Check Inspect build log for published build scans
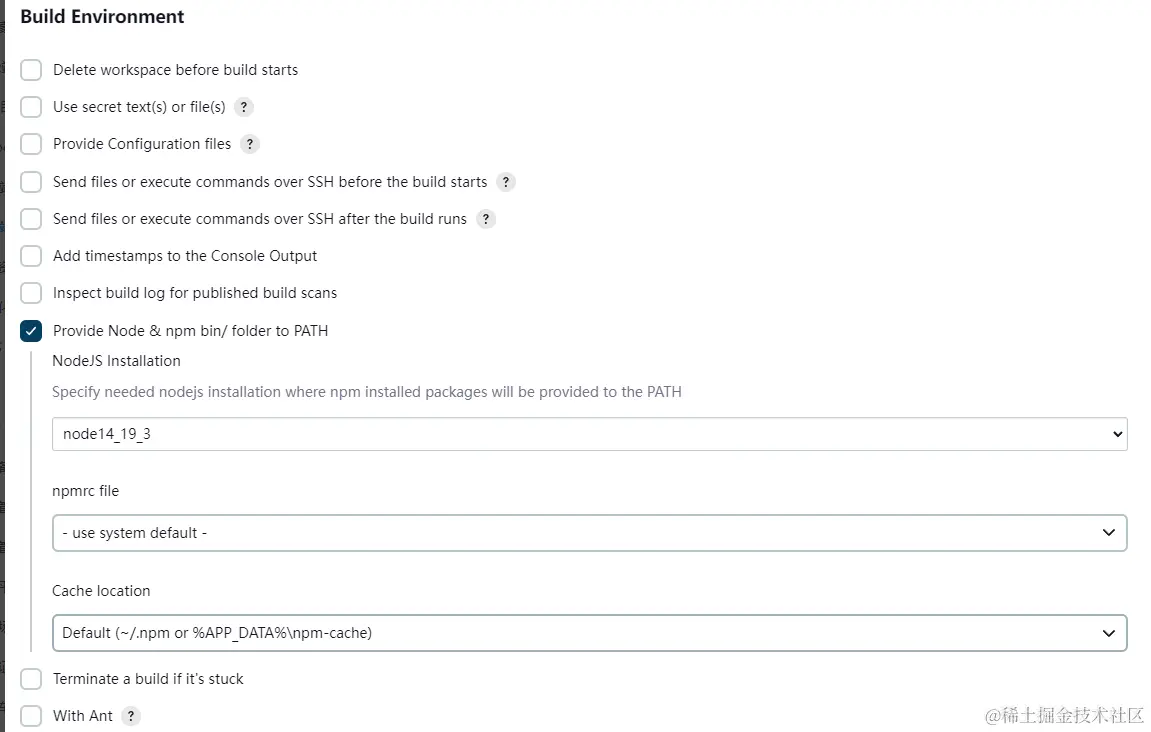Screen dimensions: 1151x732 pyautogui.click(x=31, y=293)
